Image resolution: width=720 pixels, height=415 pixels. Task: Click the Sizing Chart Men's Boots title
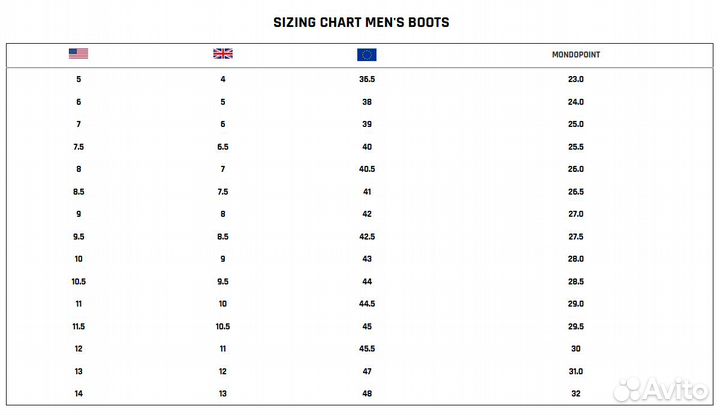(x=361, y=21)
